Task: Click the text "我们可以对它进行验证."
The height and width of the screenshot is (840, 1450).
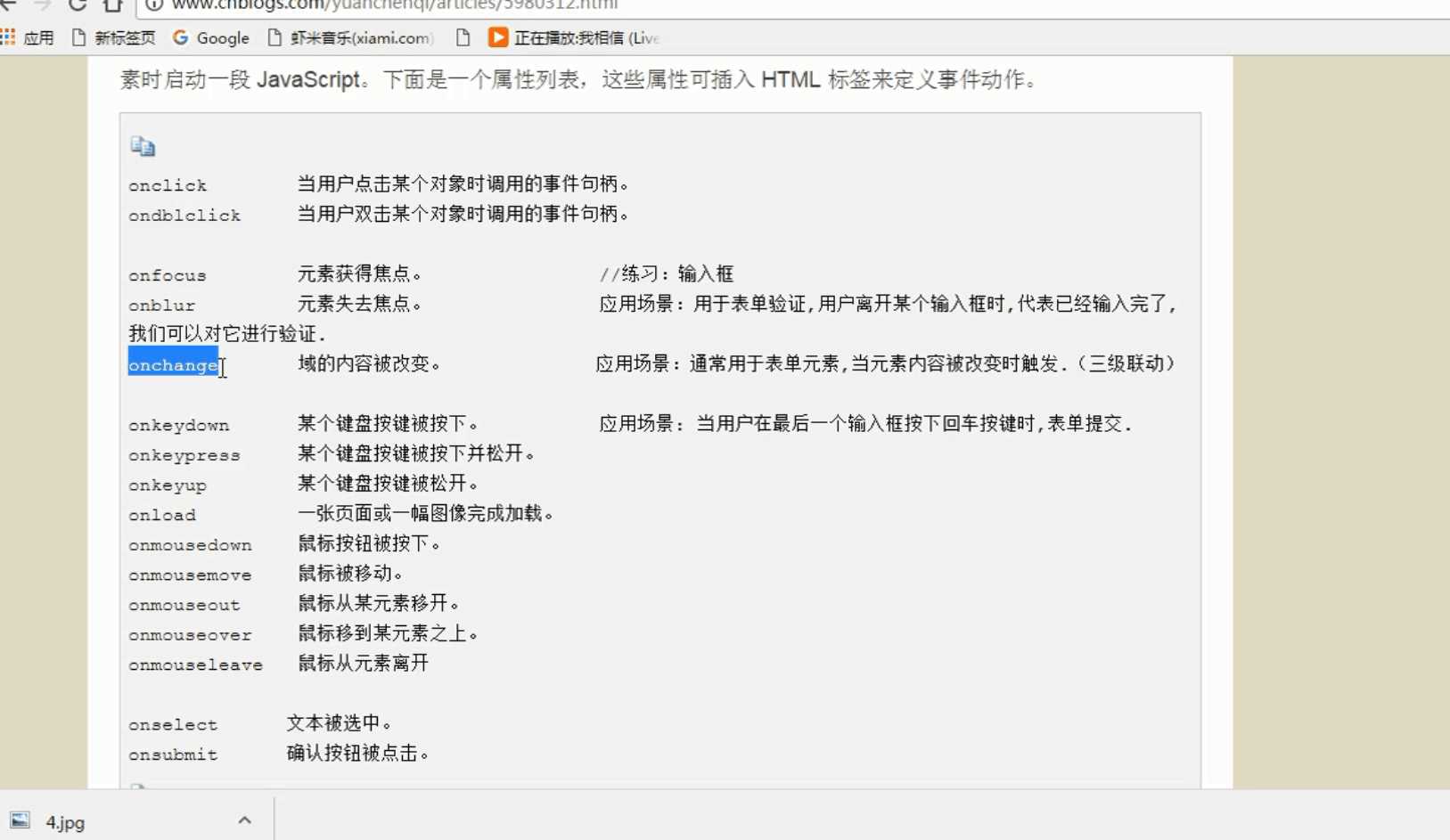Action: point(228,334)
